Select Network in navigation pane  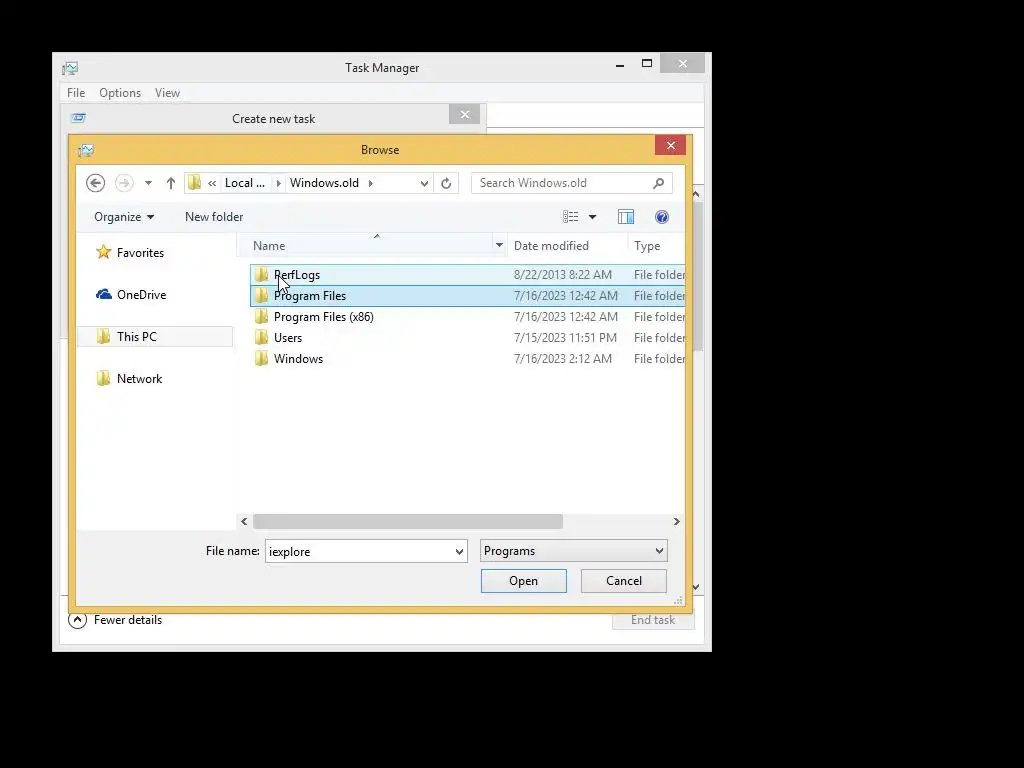(139, 379)
